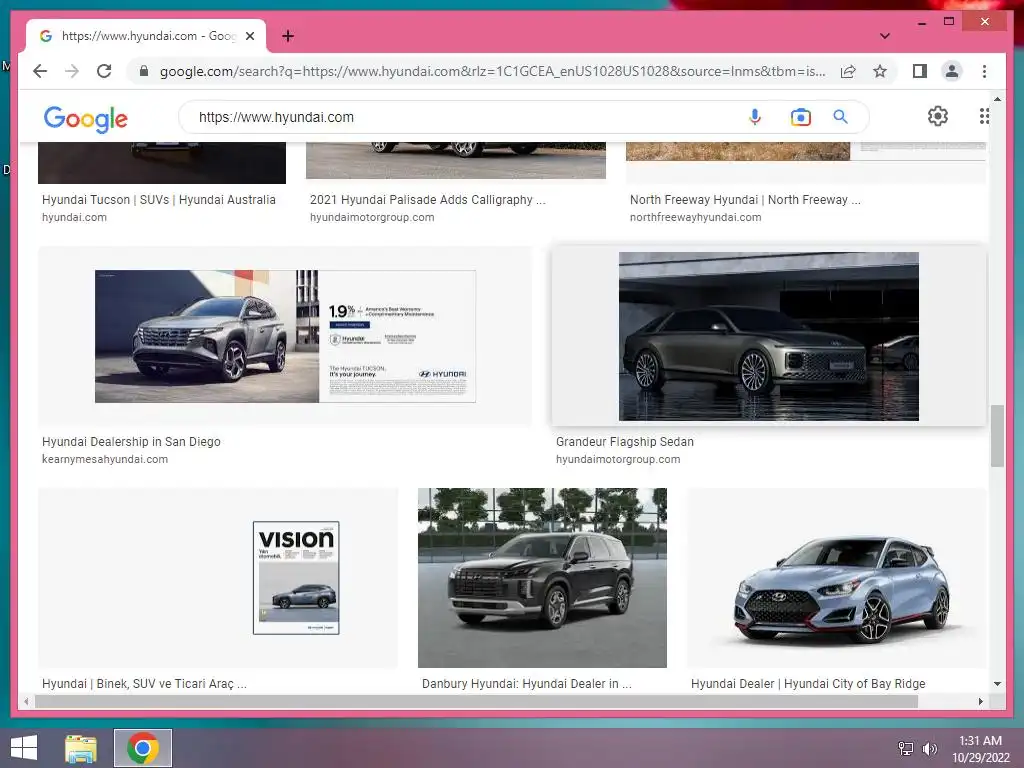Open the VISION magazine cover thumbnail
Viewport: 1024px width, 768px height.
296,578
